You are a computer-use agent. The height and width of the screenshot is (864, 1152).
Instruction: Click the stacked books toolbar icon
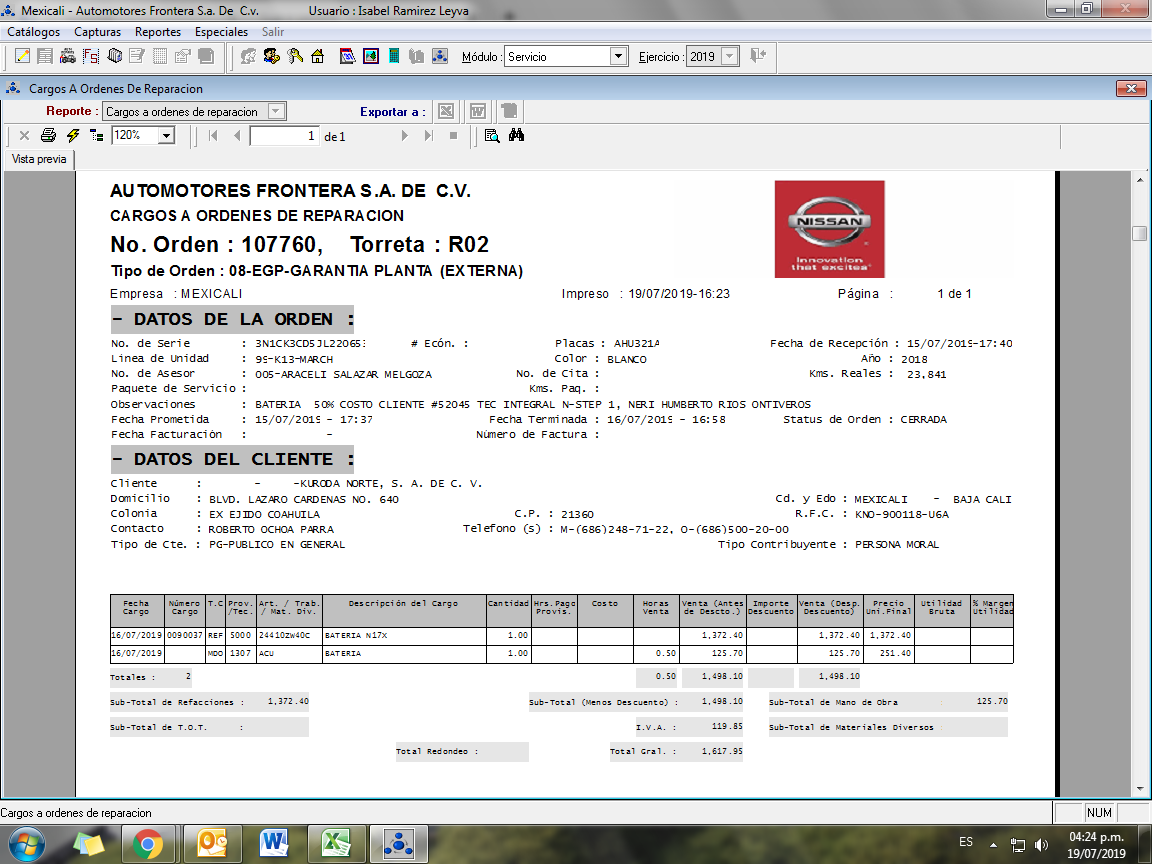tap(114, 57)
